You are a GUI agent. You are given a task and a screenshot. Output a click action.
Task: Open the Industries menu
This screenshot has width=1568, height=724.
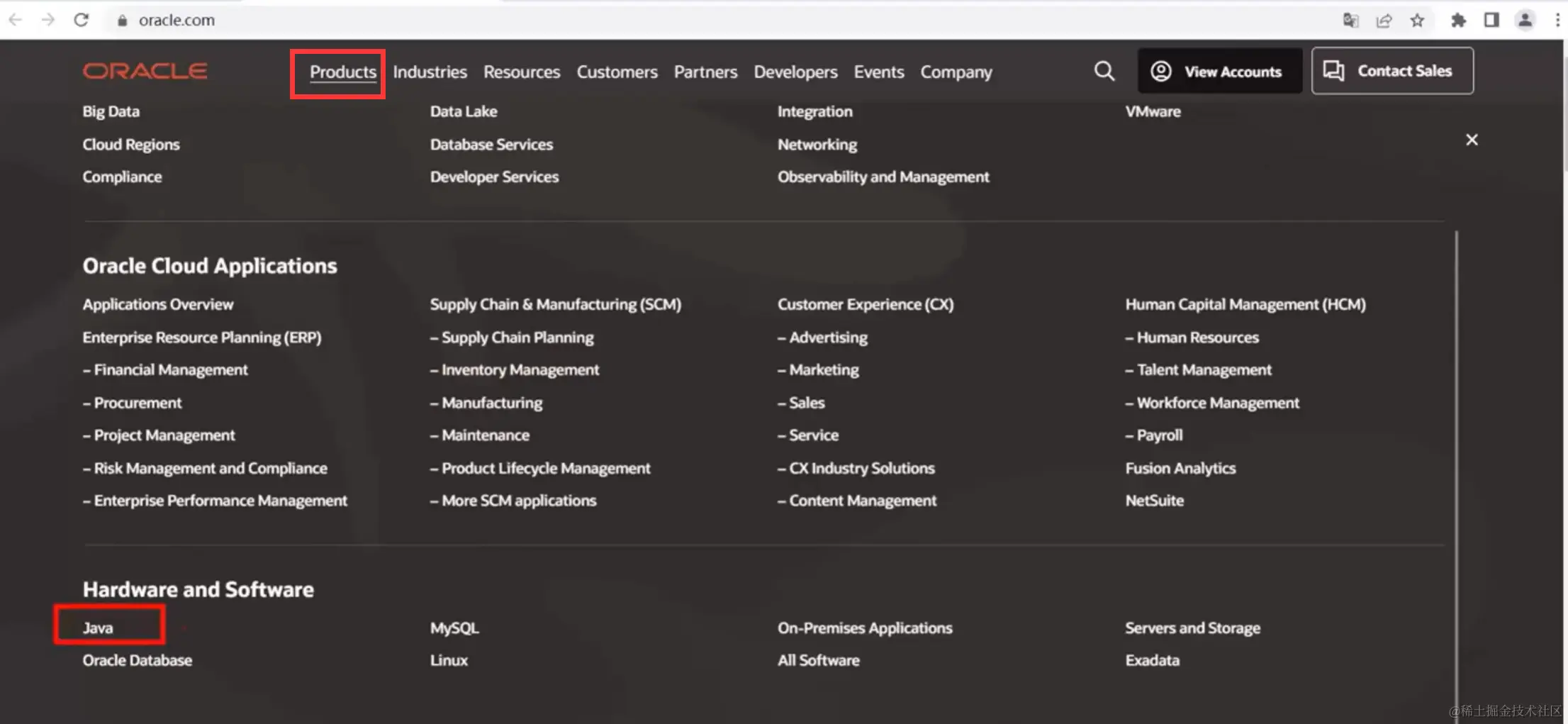430,72
